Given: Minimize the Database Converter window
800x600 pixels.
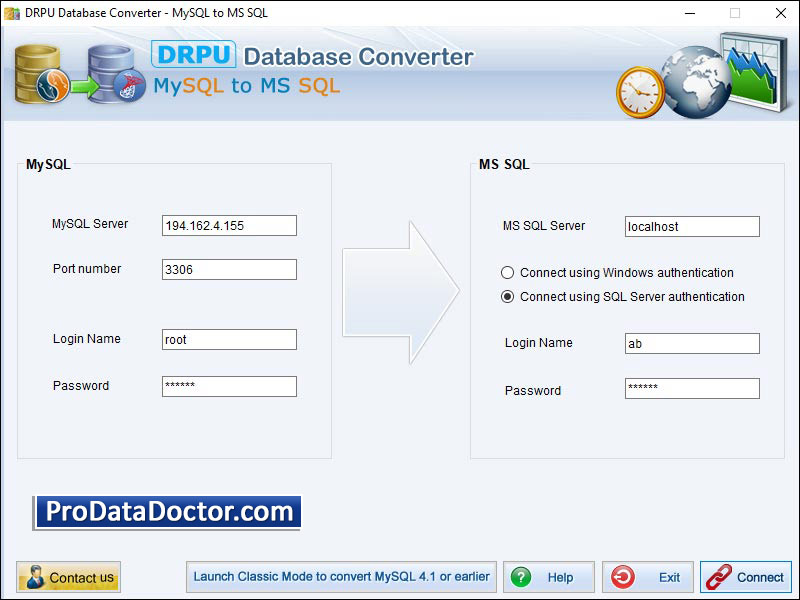Looking at the screenshot, I should (x=690, y=13).
